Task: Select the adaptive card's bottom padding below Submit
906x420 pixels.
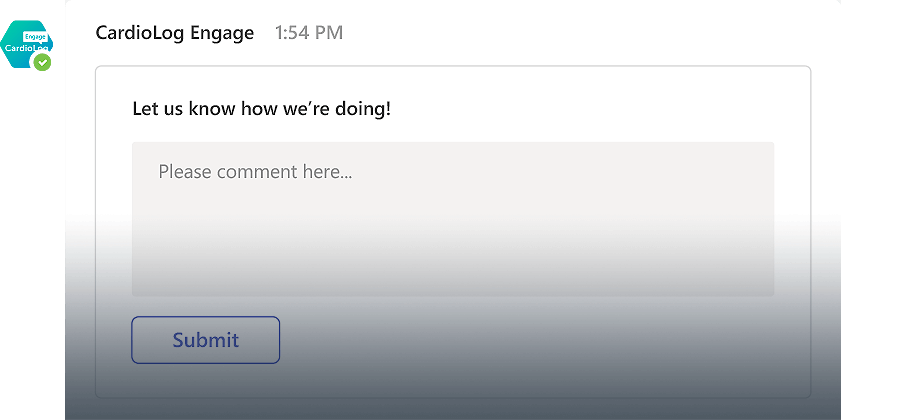Action: point(453,381)
